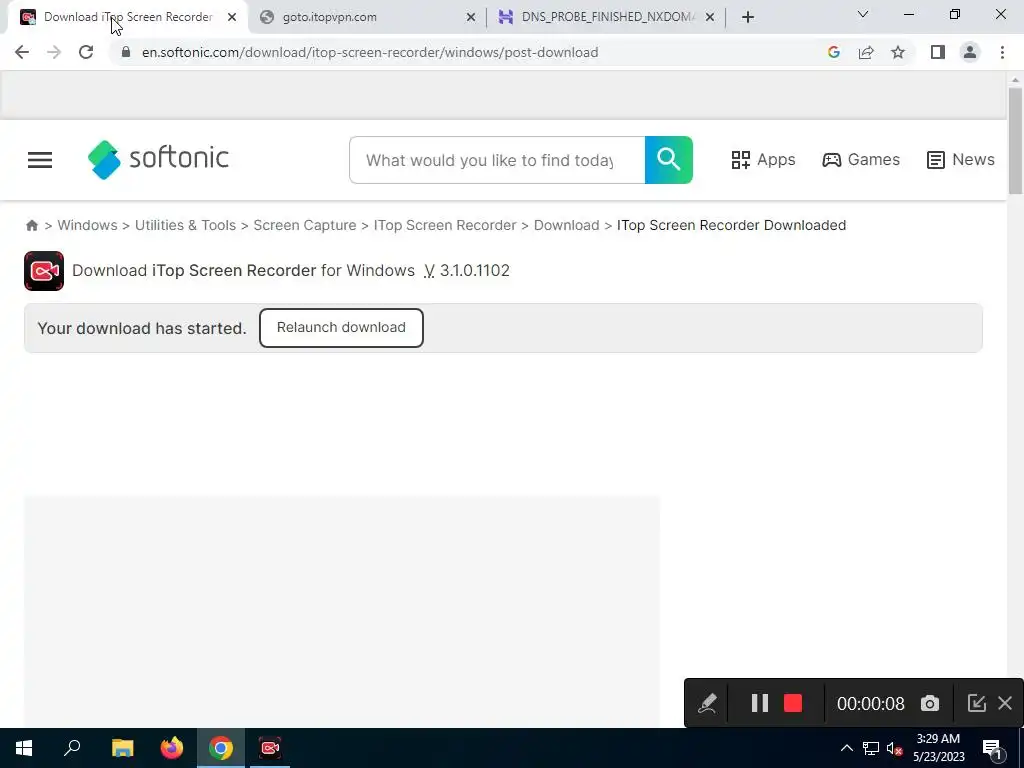The width and height of the screenshot is (1024, 768).
Task: Launch Firefox from the taskbar
Action: click(172, 748)
